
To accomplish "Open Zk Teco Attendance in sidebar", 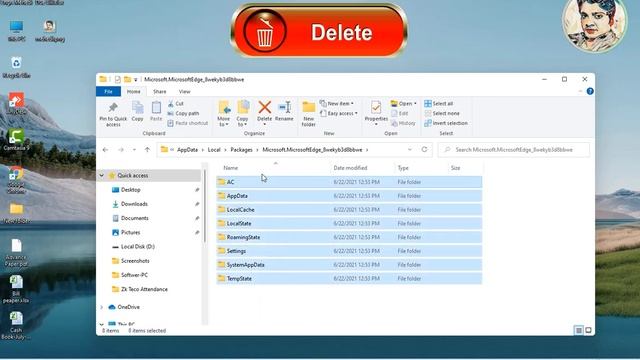I will [x=144, y=289].
